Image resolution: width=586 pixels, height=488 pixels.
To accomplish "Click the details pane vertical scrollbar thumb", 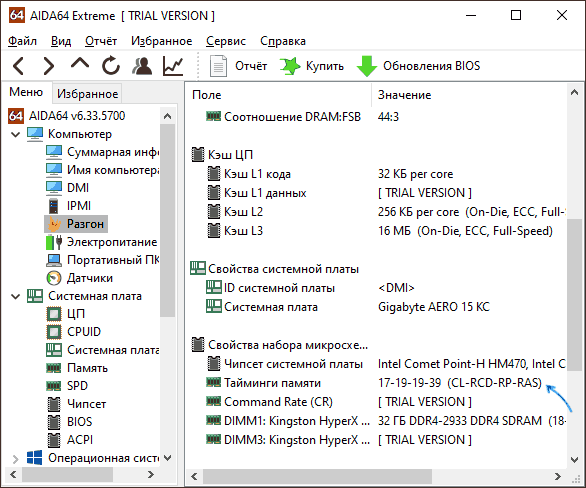I will click(x=574, y=294).
